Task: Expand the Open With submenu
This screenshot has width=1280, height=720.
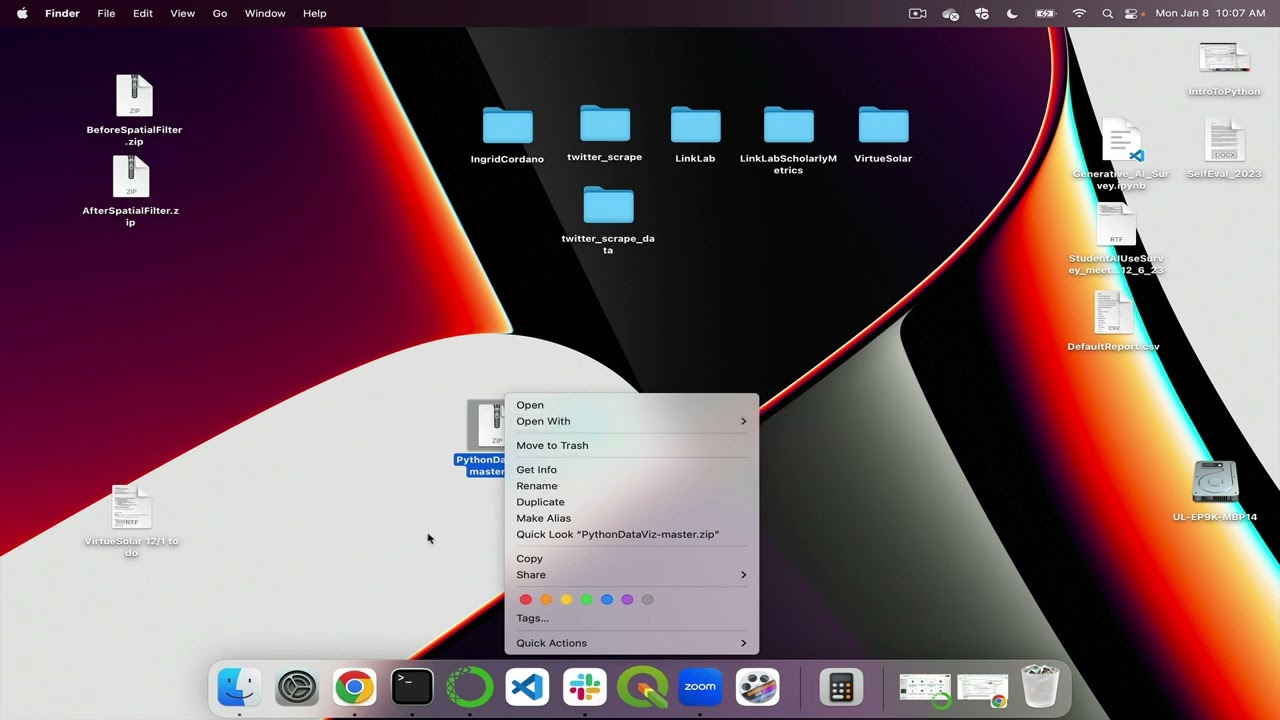Action: [631, 421]
